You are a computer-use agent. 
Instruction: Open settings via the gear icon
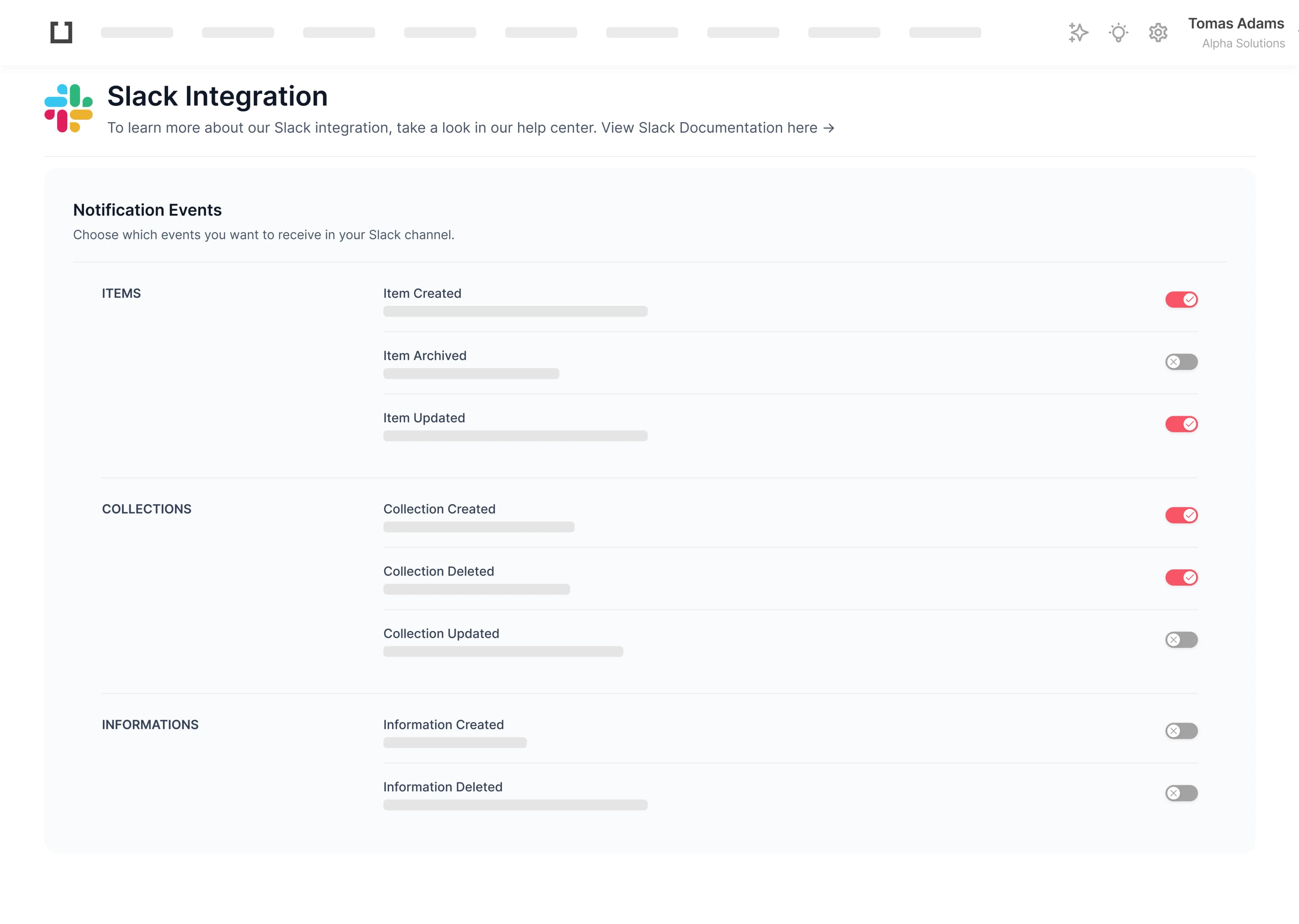(1158, 32)
